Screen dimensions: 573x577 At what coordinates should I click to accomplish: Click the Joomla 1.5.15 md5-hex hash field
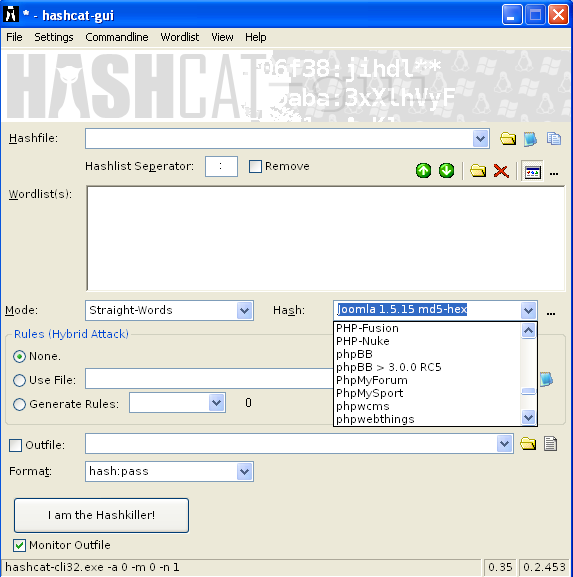[427, 310]
